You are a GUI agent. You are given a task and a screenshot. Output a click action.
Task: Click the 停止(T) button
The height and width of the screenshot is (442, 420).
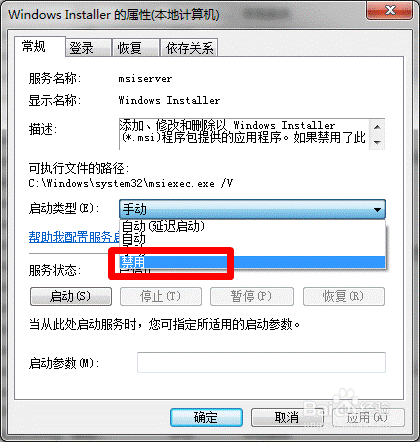click(161, 296)
